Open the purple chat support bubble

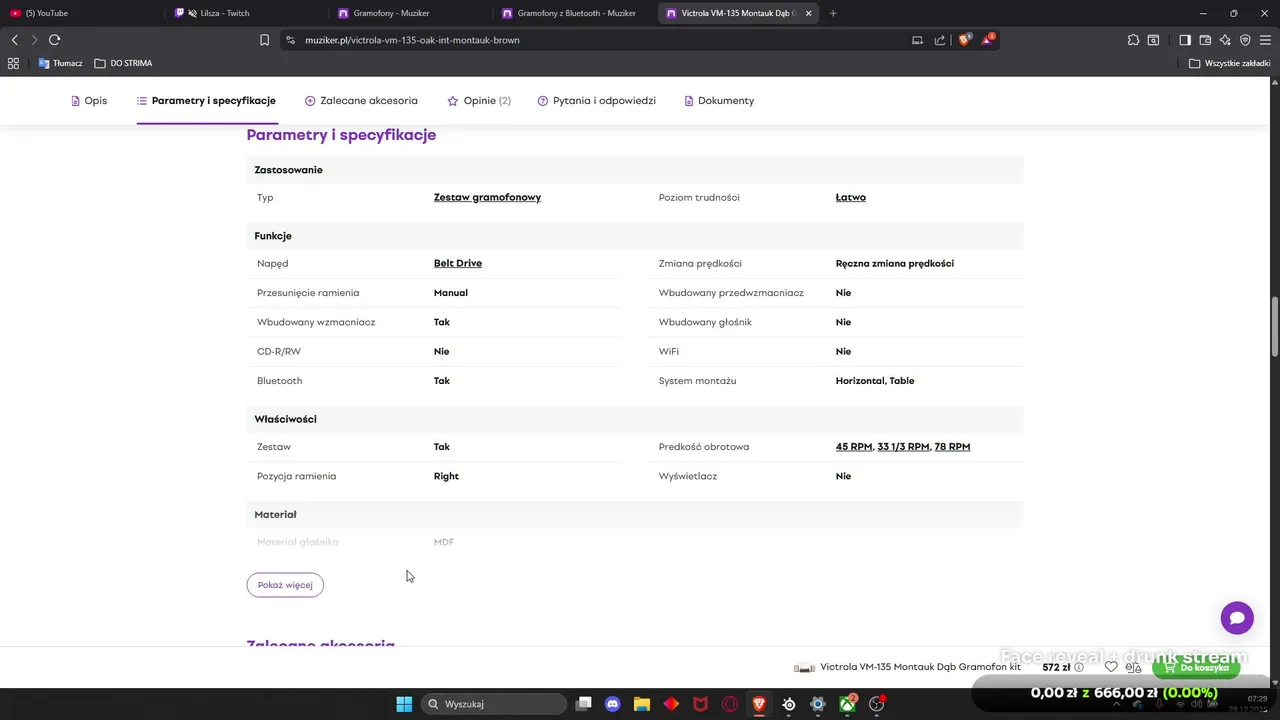[1237, 618]
